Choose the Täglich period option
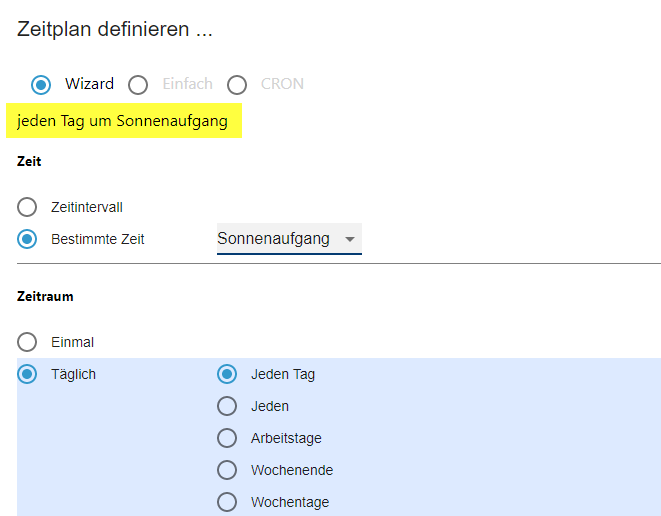This screenshot has width=661, height=516. 28,375
